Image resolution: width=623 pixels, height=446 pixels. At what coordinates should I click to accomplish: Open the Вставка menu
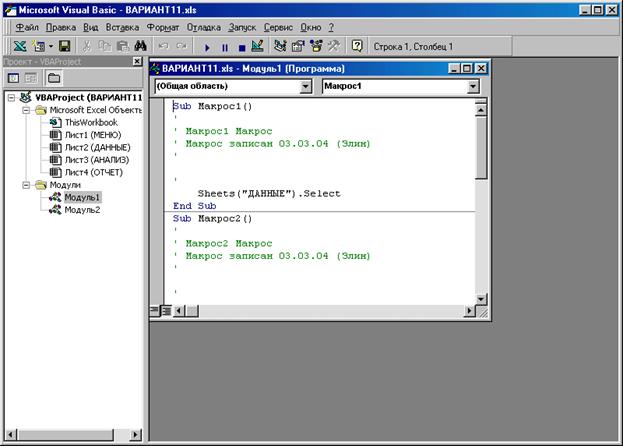(121, 27)
